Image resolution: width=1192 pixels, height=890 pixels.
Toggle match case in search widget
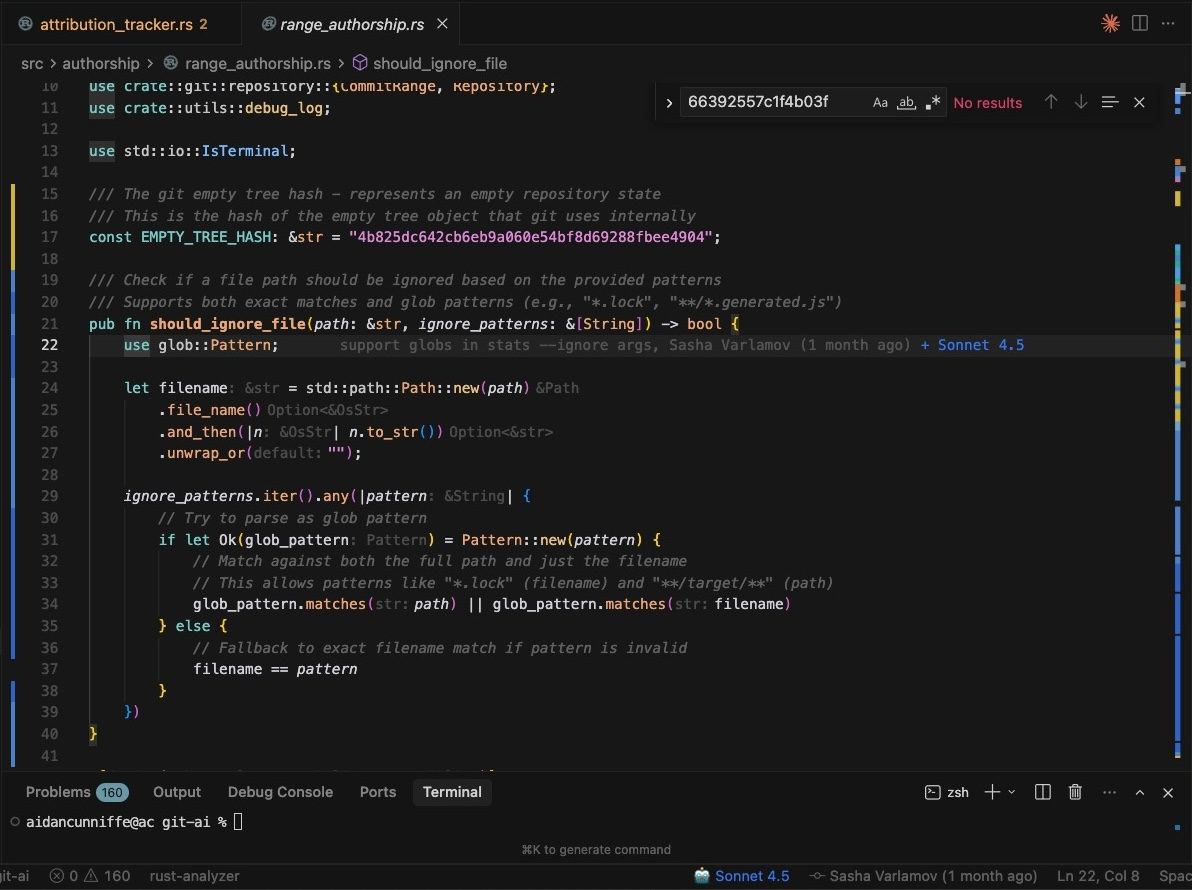[x=880, y=102]
